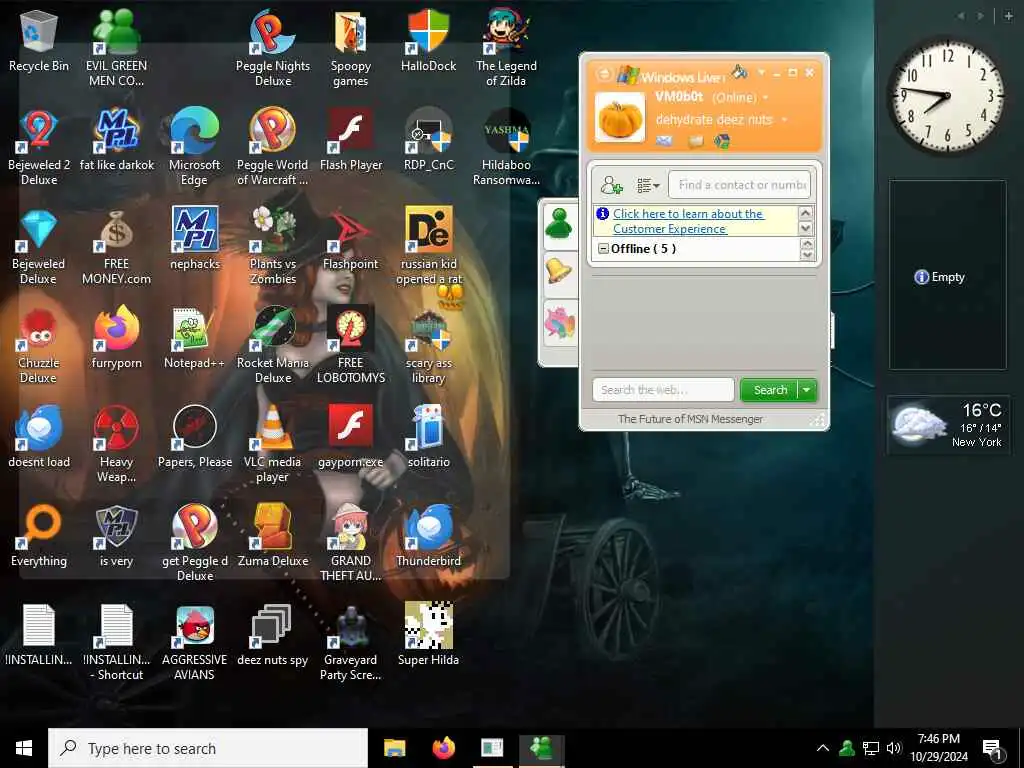Viewport: 1024px width, 768px height.
Task: Open the Search button dropdown arrow
Action: click(x=807, y=390)
